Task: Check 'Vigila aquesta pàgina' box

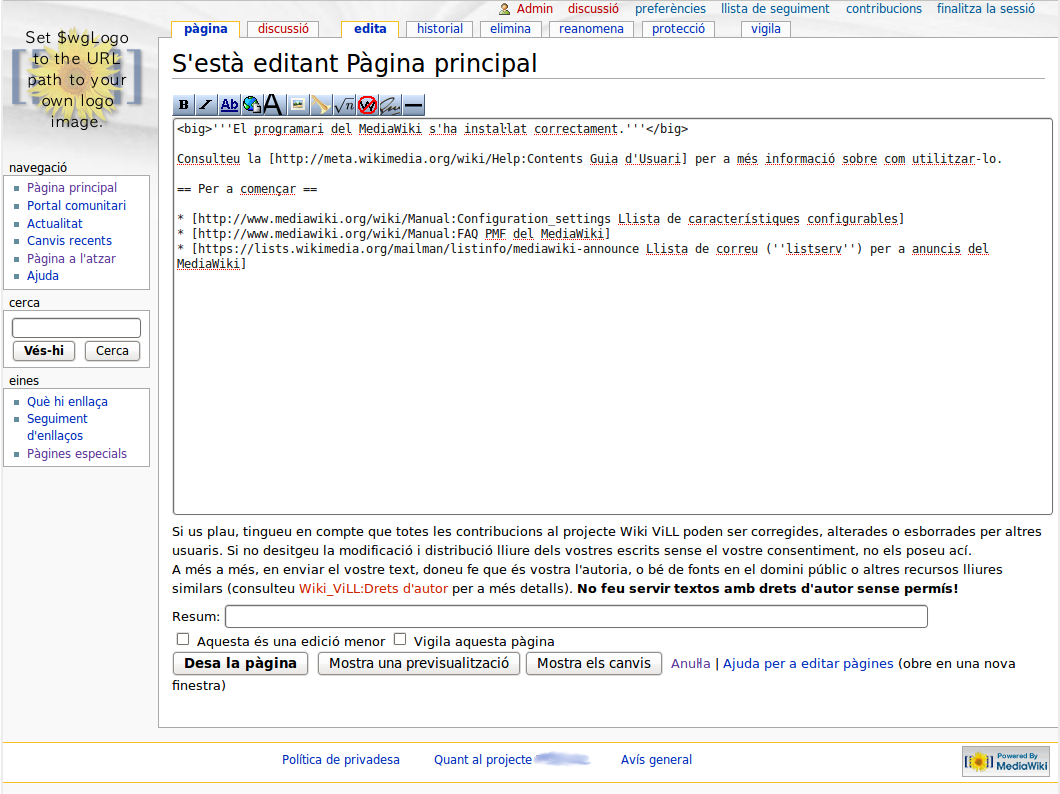Action: [400, 639]
